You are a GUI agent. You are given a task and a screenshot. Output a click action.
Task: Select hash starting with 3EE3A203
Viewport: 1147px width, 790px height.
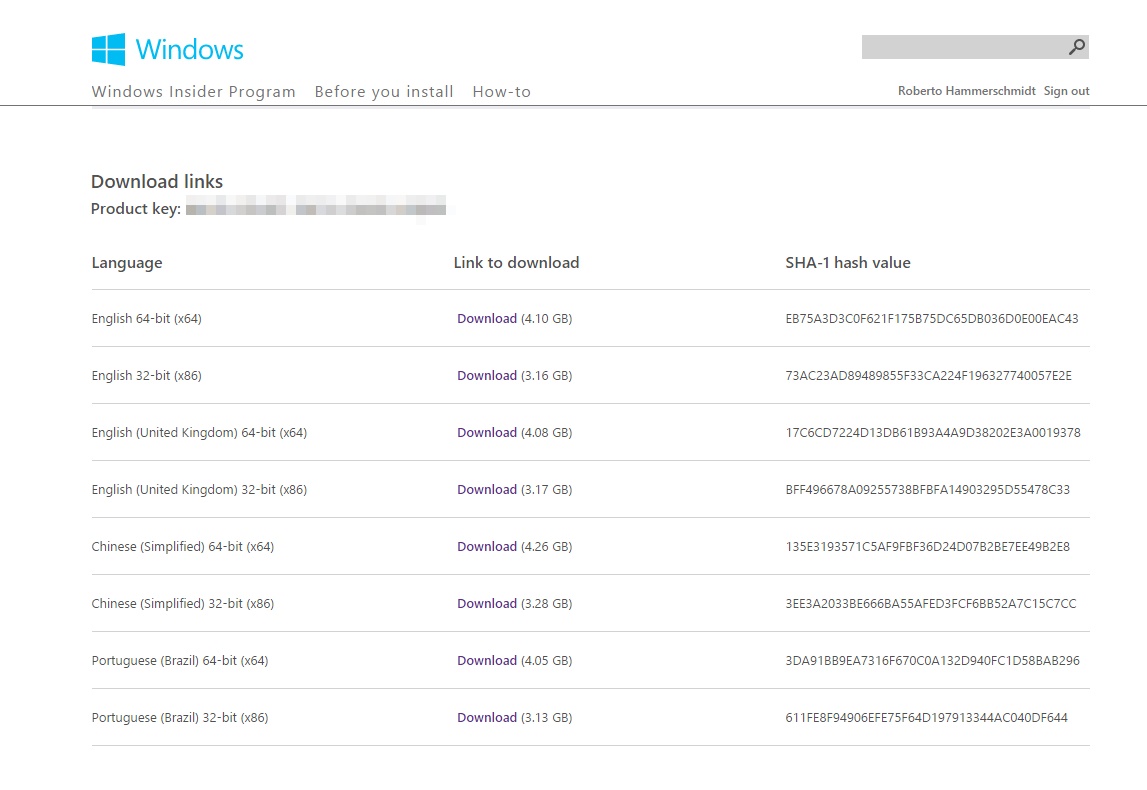click(931, 604)
